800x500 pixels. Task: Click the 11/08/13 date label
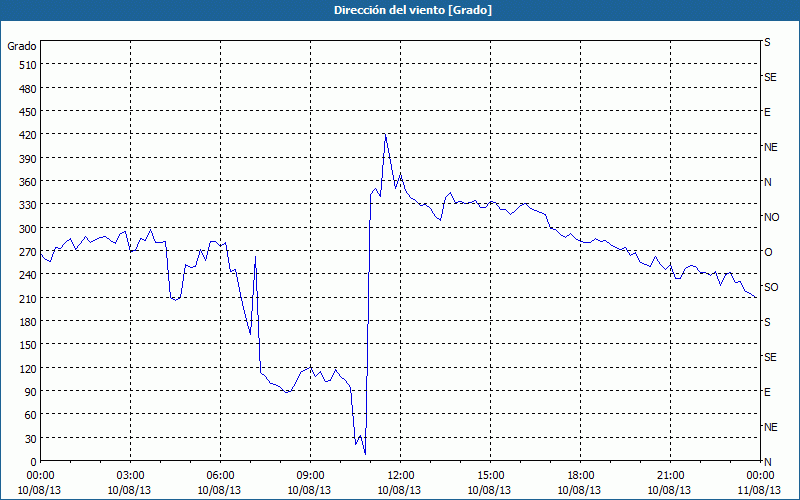[x=760, y=490]
